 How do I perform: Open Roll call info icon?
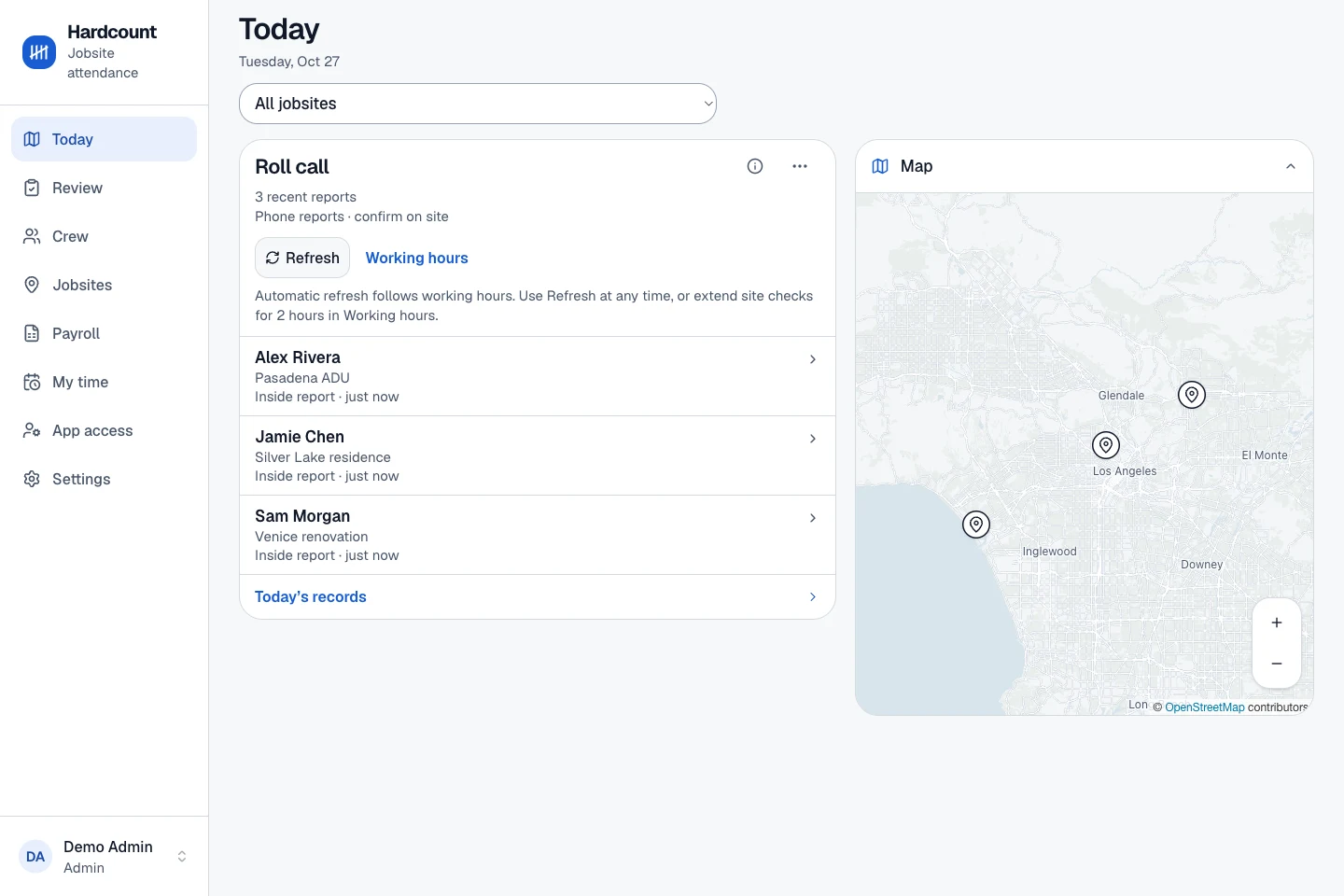pos(755,166)
